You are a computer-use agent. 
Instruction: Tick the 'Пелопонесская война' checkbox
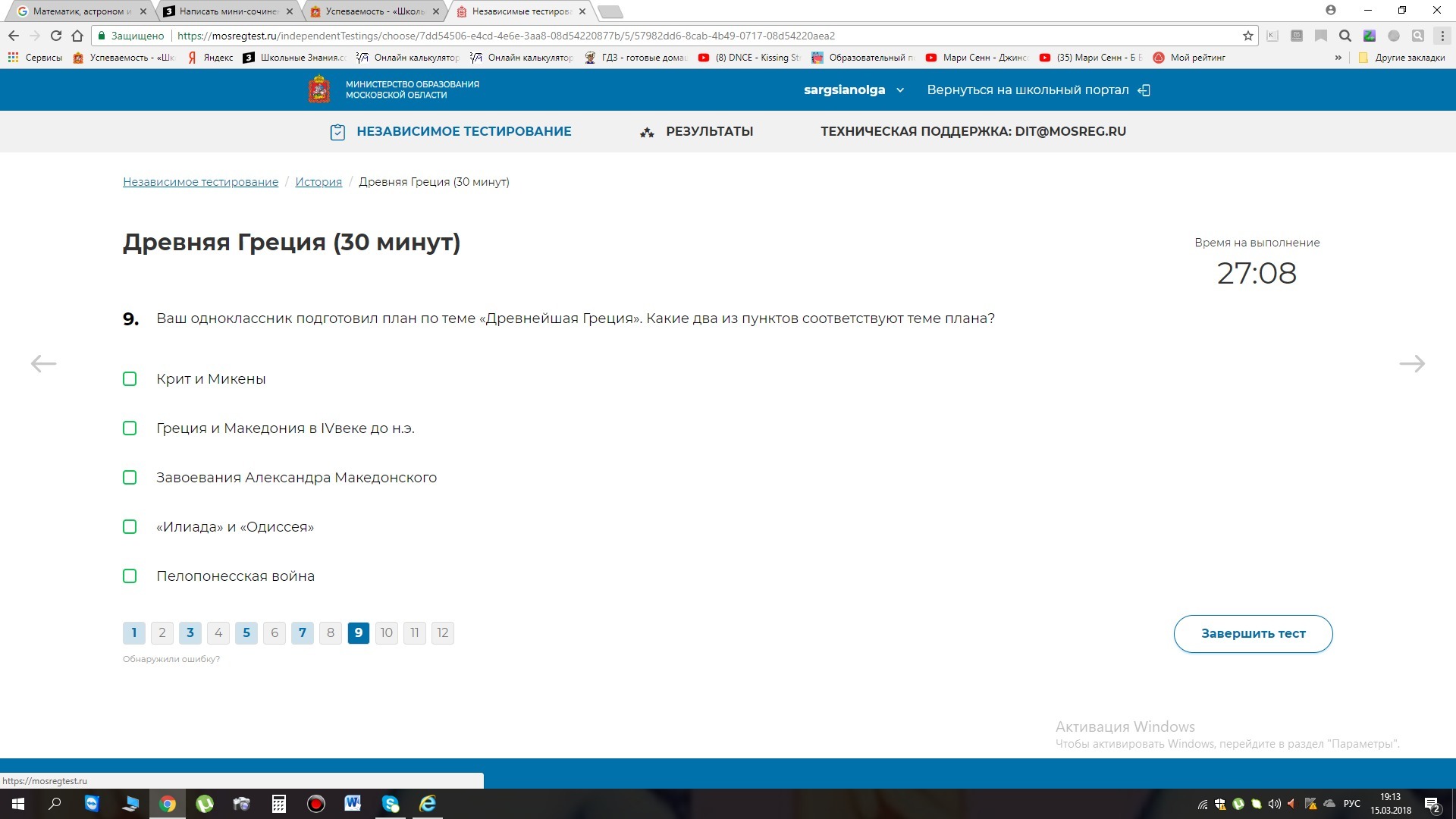click(x=130, y=576)
